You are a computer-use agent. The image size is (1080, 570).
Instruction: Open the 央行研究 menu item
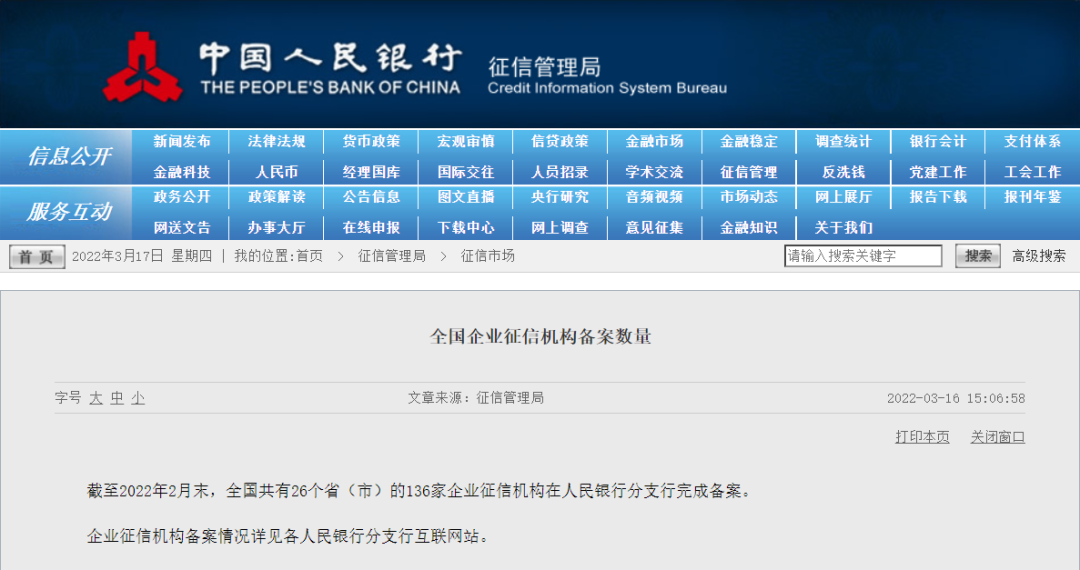(x=560, y=197)
